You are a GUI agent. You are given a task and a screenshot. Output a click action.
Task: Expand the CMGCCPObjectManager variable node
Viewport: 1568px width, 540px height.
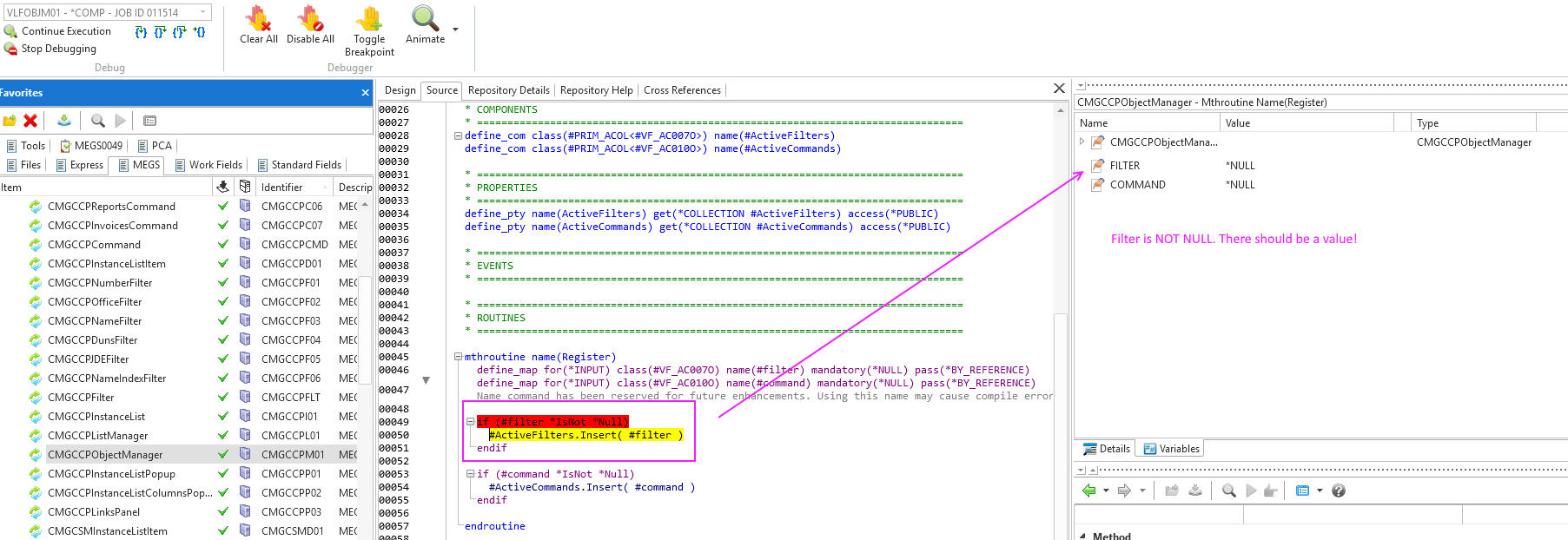[1082, 142]
